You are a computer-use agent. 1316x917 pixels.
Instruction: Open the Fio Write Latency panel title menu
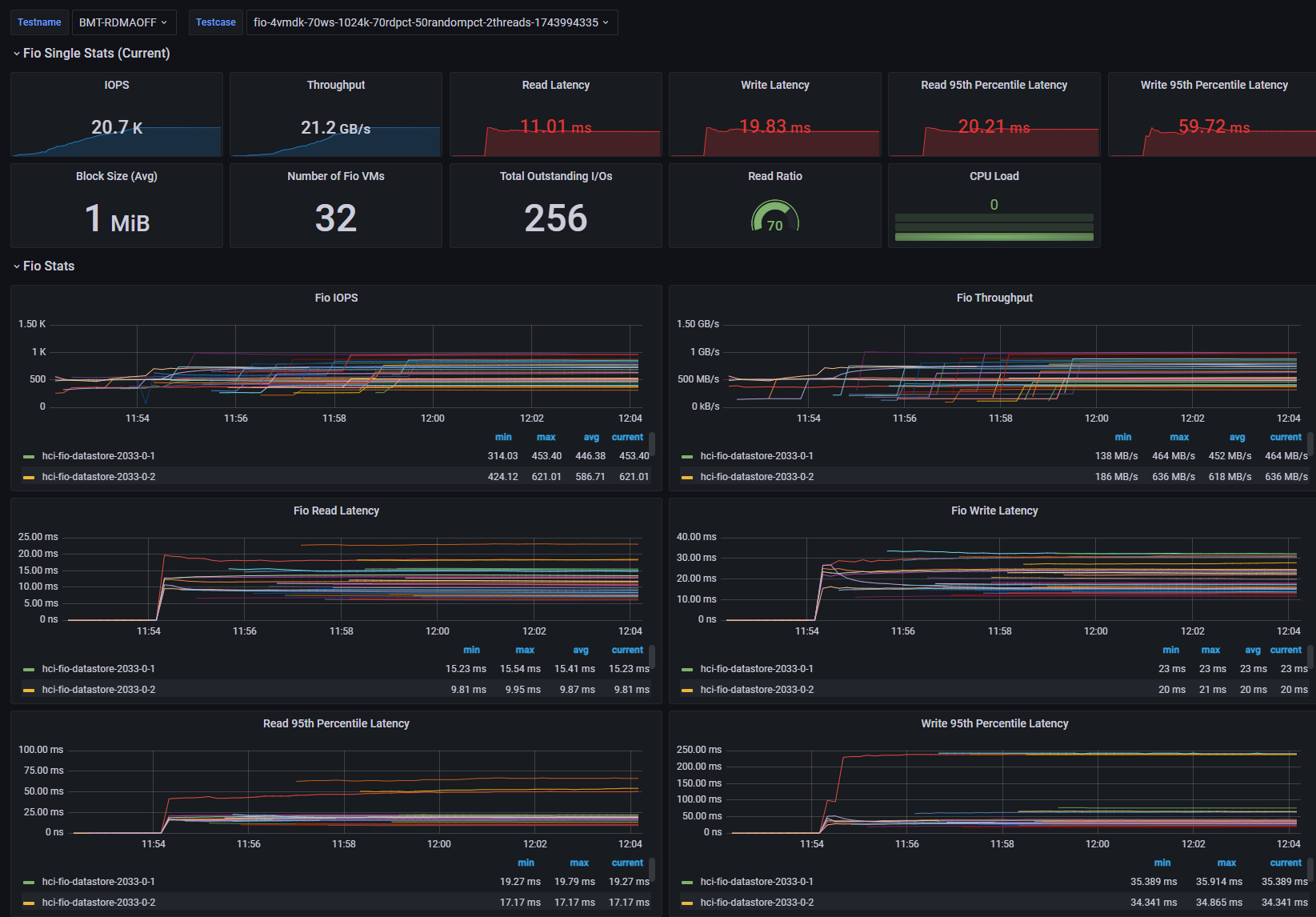click(x=994, y=511)
